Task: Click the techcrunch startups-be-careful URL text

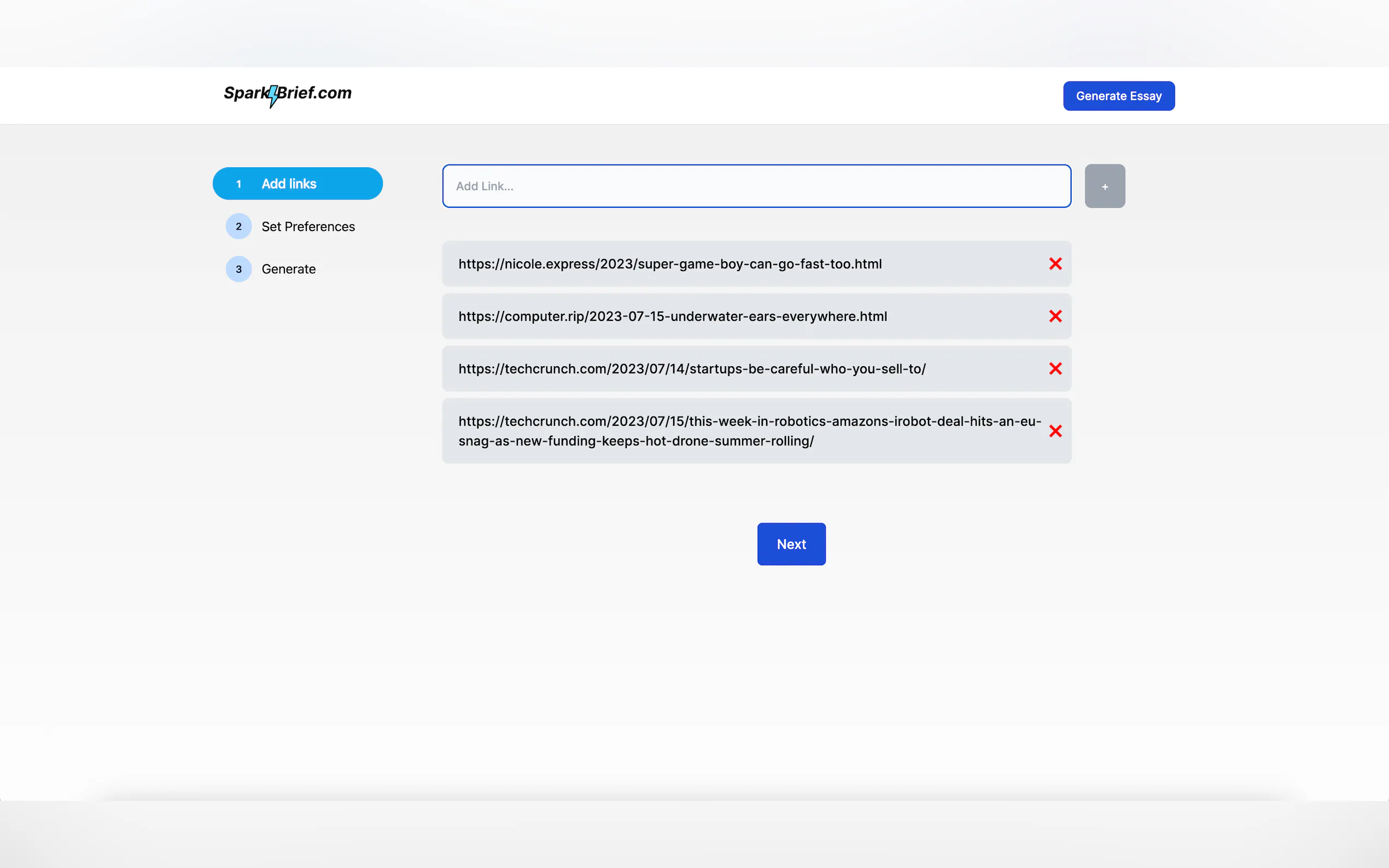Action: tap(691, 368)
